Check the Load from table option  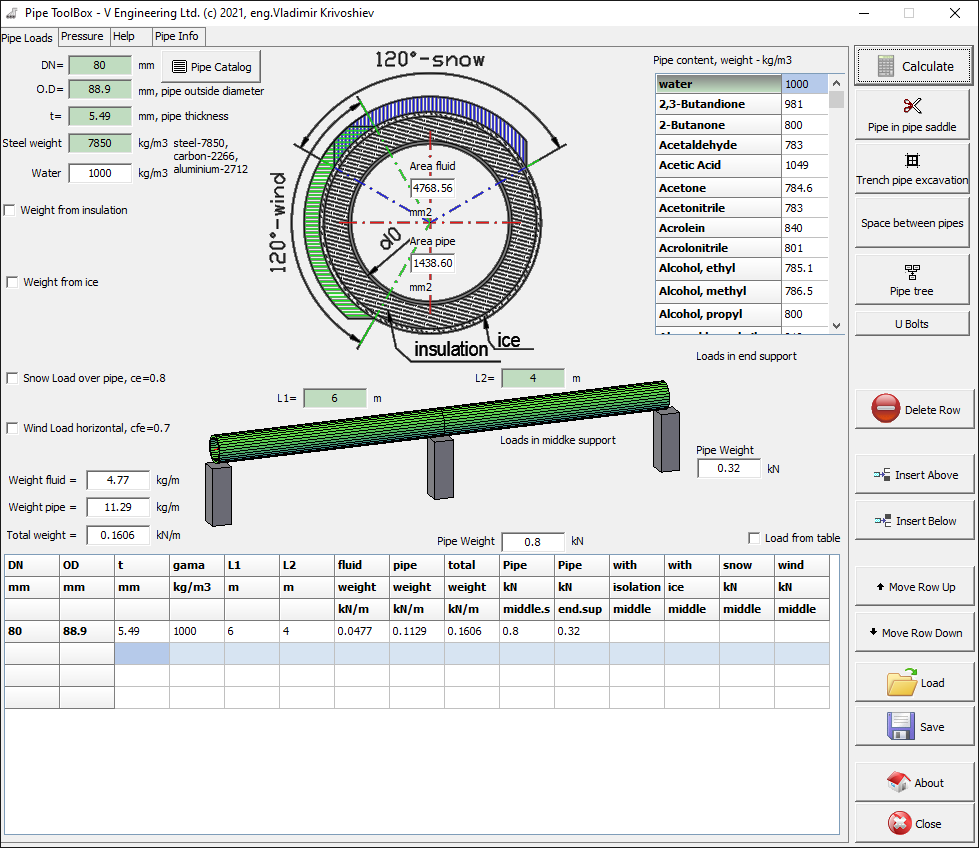pyautogui.click(x=755, y=538)
